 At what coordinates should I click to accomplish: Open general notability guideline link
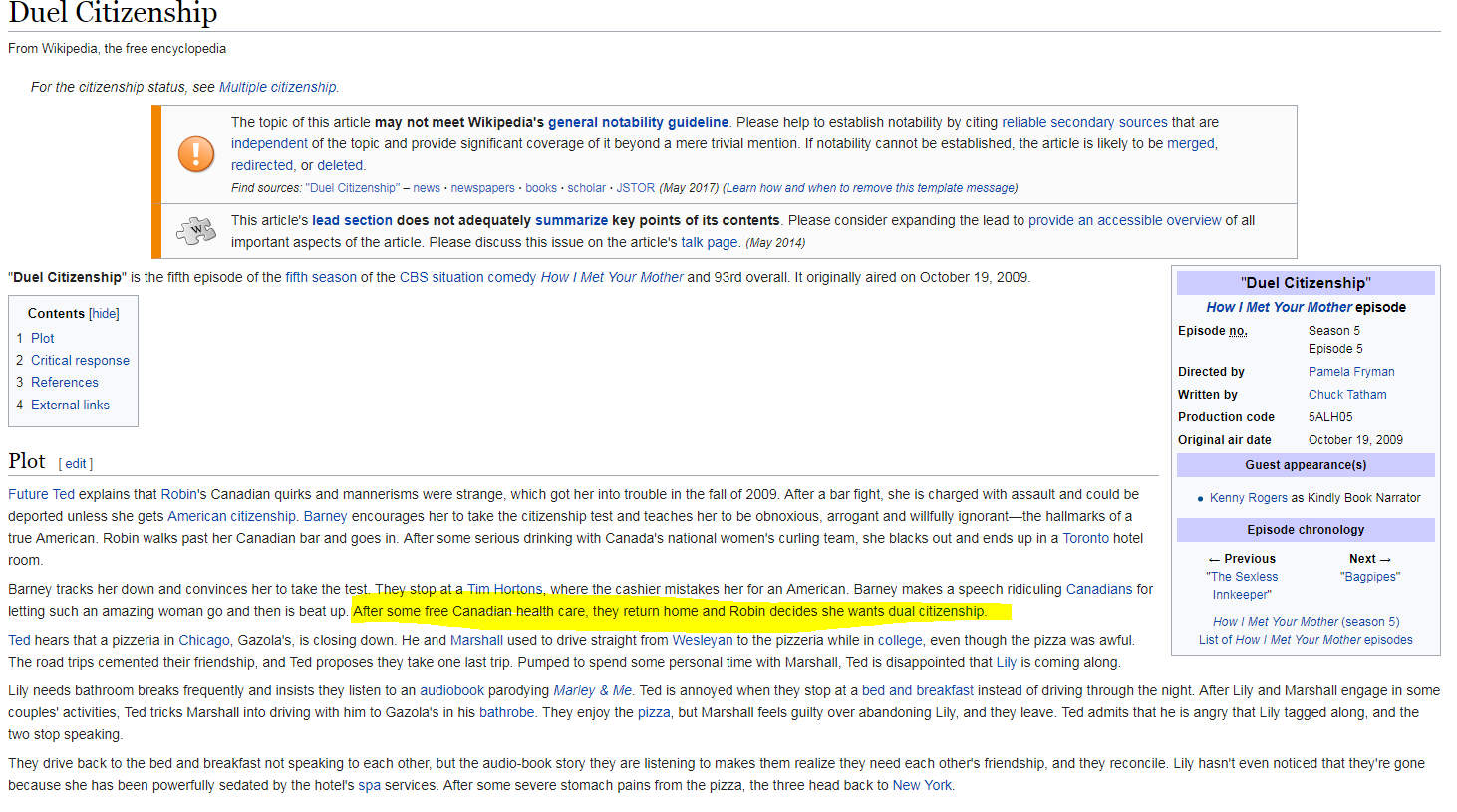point(638,122)
